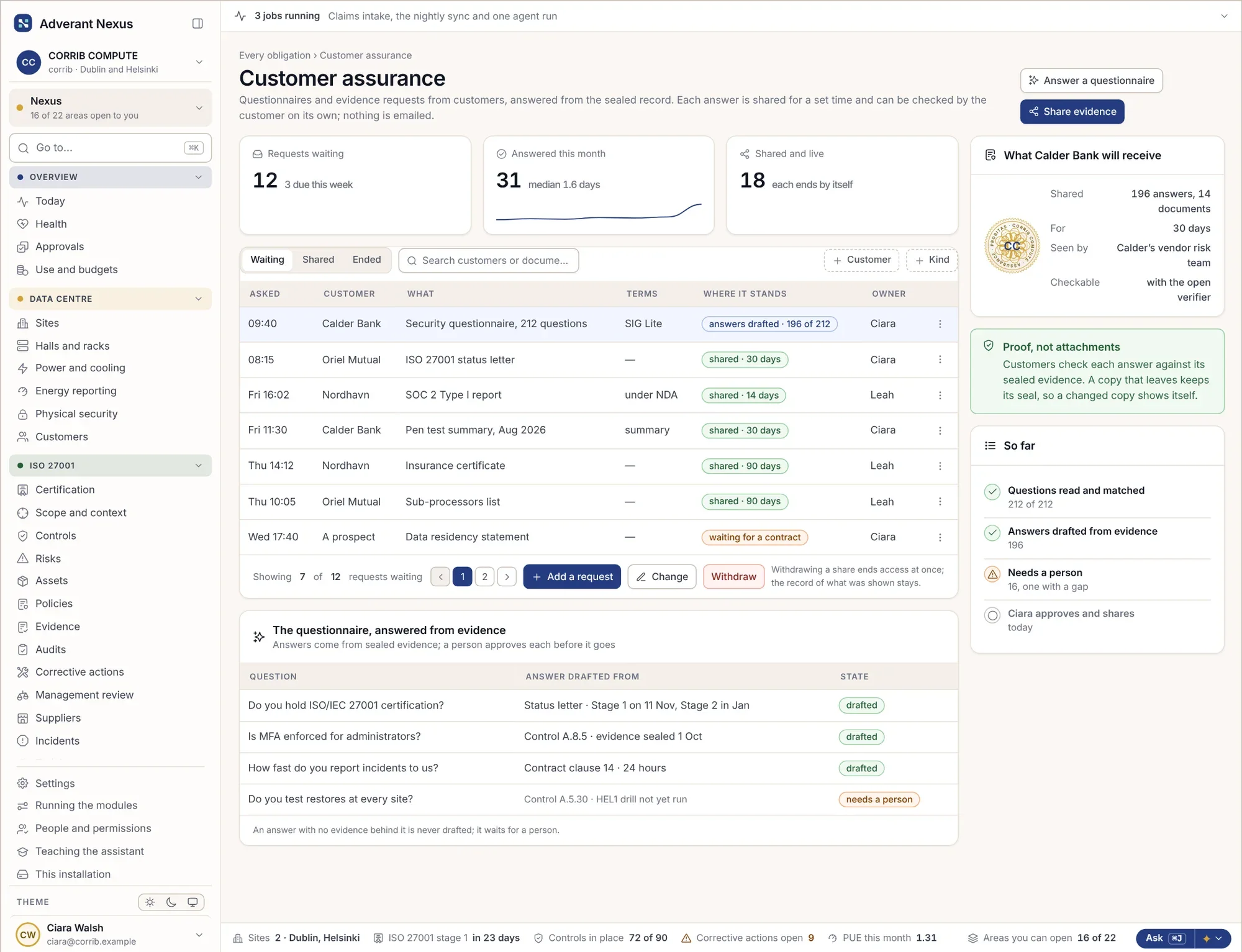Collapse the sidebar panel icon
The image size is (1242, 952).
[197, 24]
